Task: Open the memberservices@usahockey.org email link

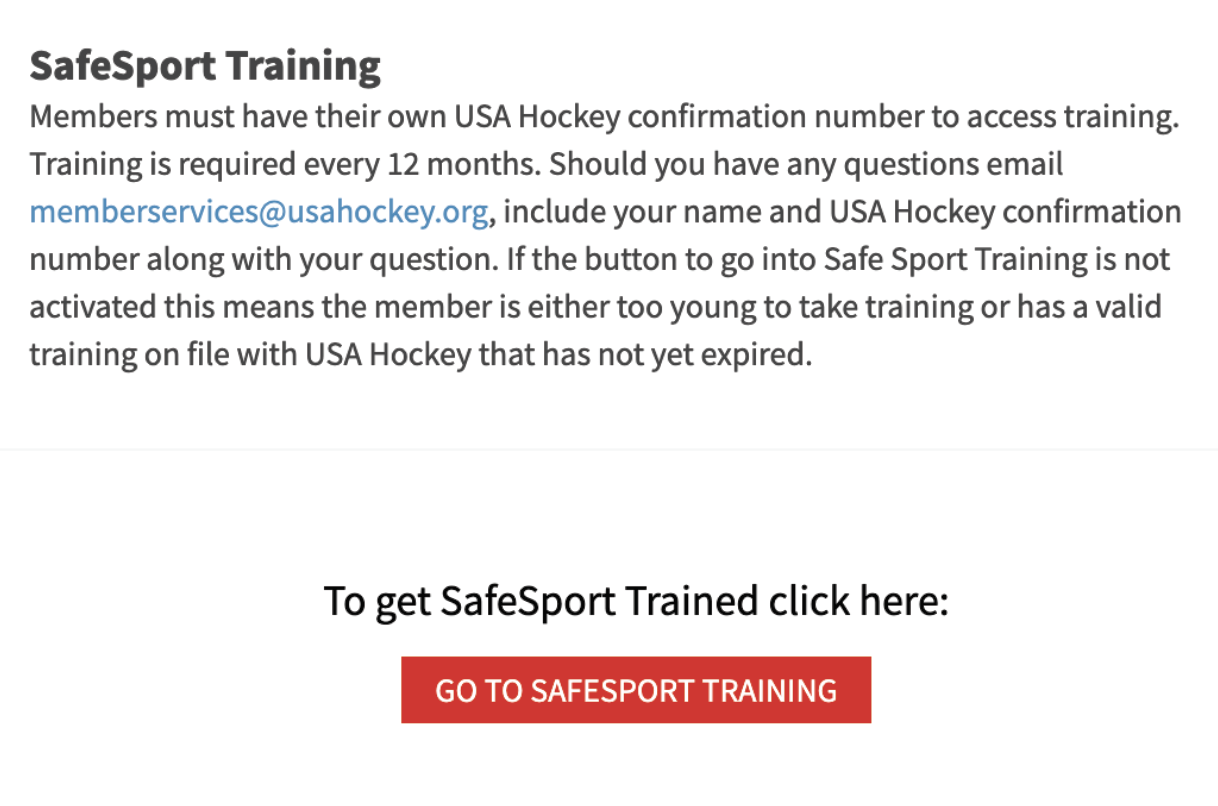Action: click(x=259, y=212)
